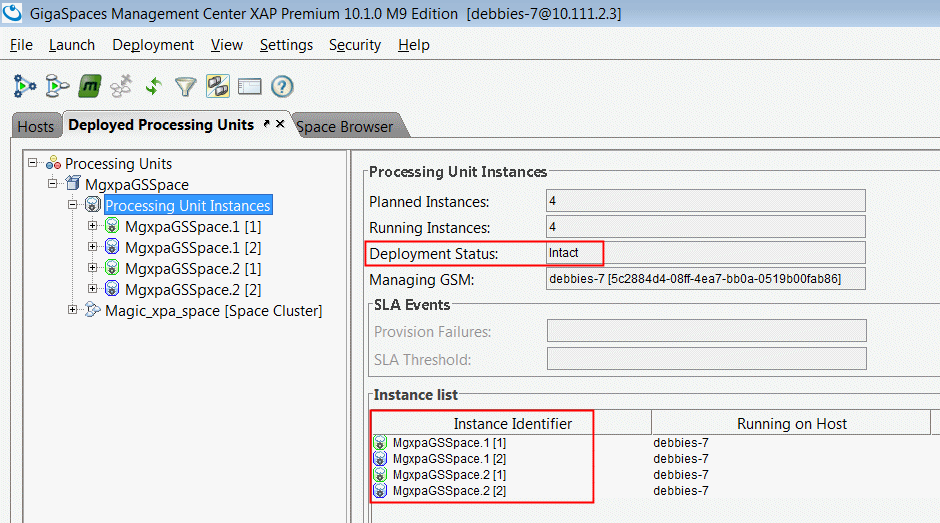Click the GigaSpaces logo in title bar
940x523 pixels.
[12, 13]
